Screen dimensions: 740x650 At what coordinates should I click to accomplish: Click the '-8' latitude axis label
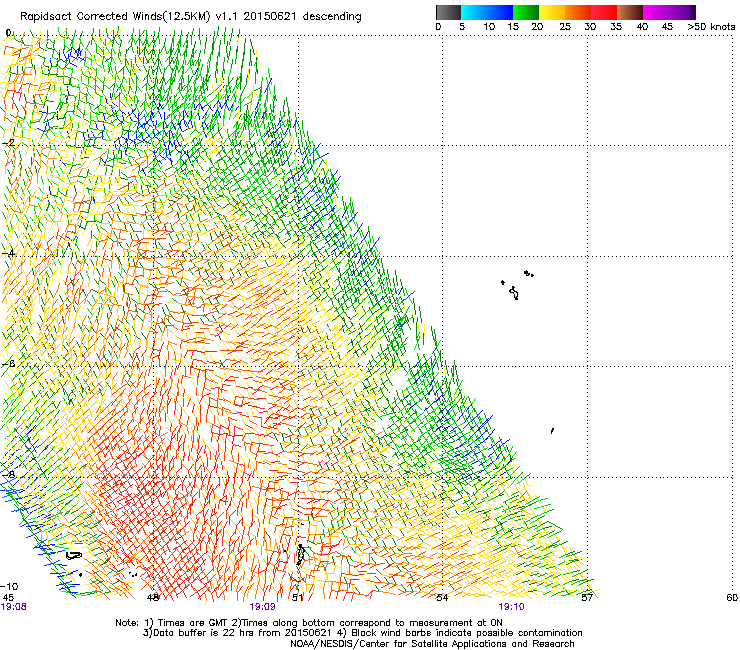point(8,474)
